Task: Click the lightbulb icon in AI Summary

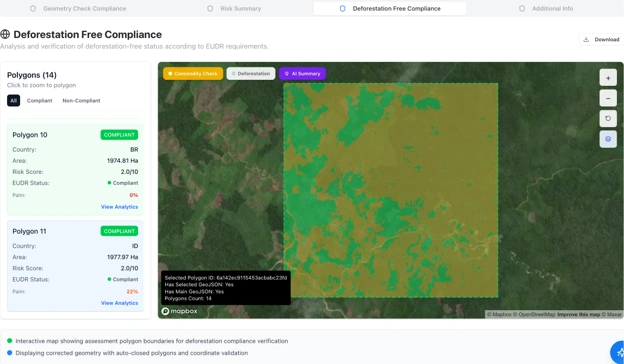Action: pyautogui.click(x=287, y=74)
